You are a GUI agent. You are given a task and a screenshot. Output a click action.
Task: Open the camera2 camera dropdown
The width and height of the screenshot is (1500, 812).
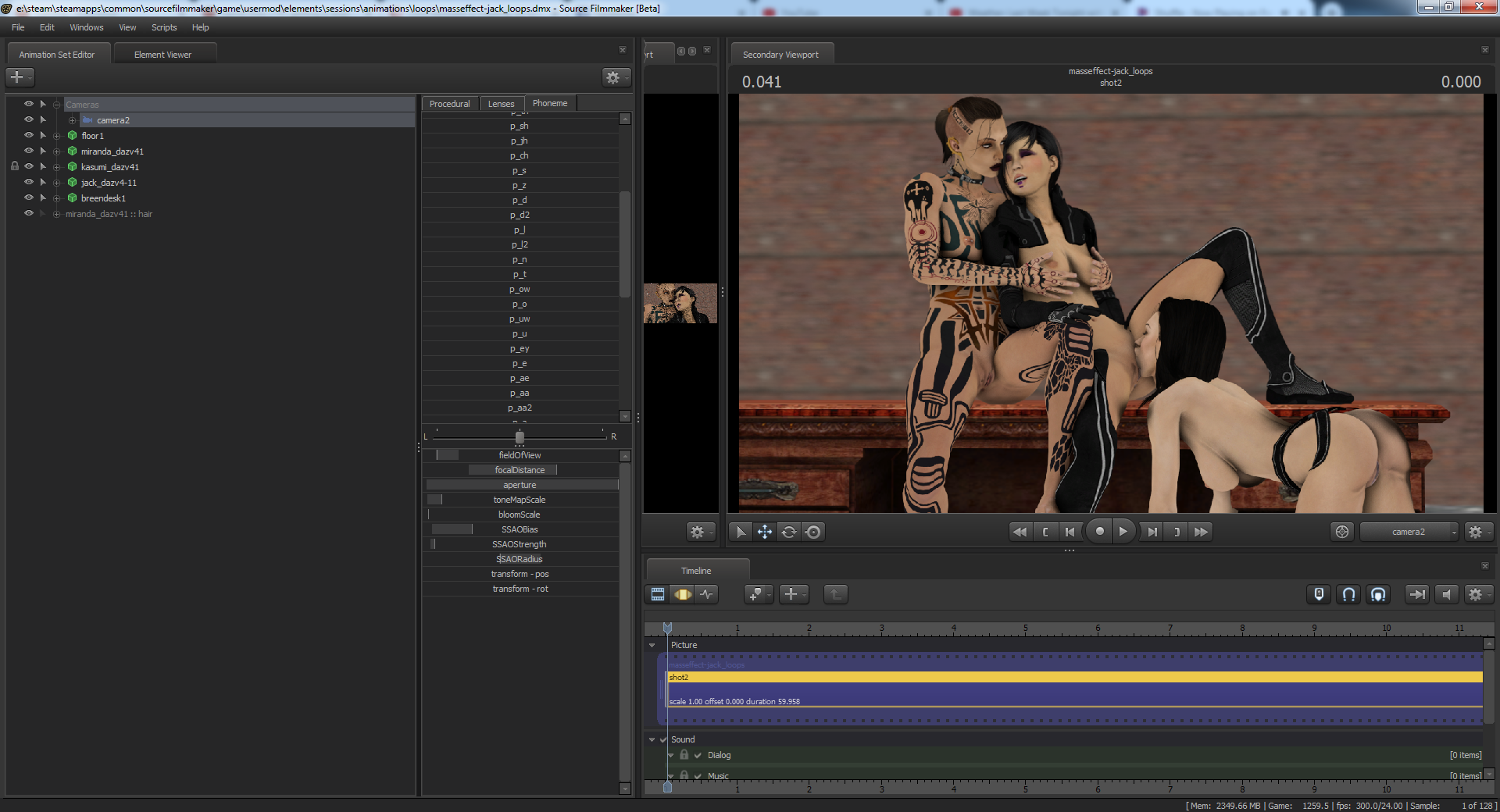click(1409, 532)
